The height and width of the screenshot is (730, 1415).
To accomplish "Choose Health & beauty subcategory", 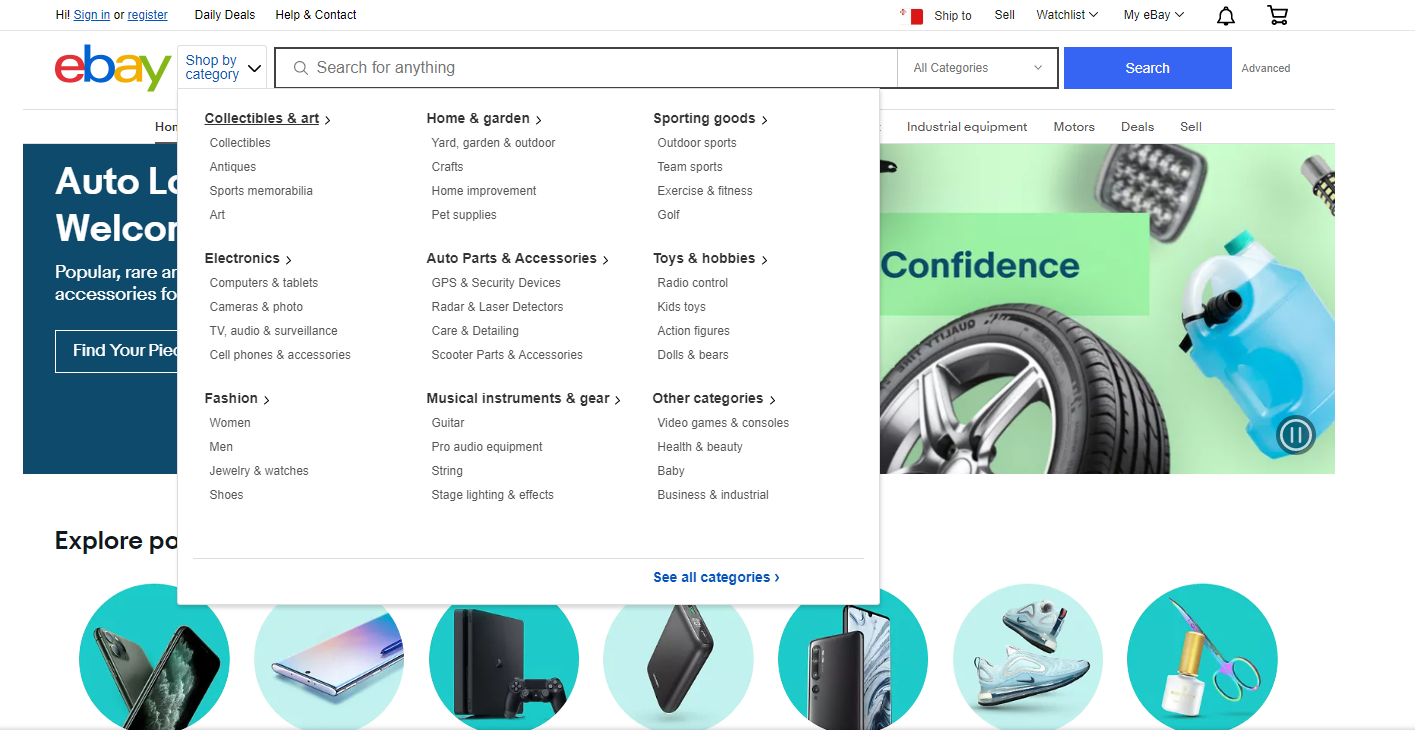I will [x=700, y=447].
